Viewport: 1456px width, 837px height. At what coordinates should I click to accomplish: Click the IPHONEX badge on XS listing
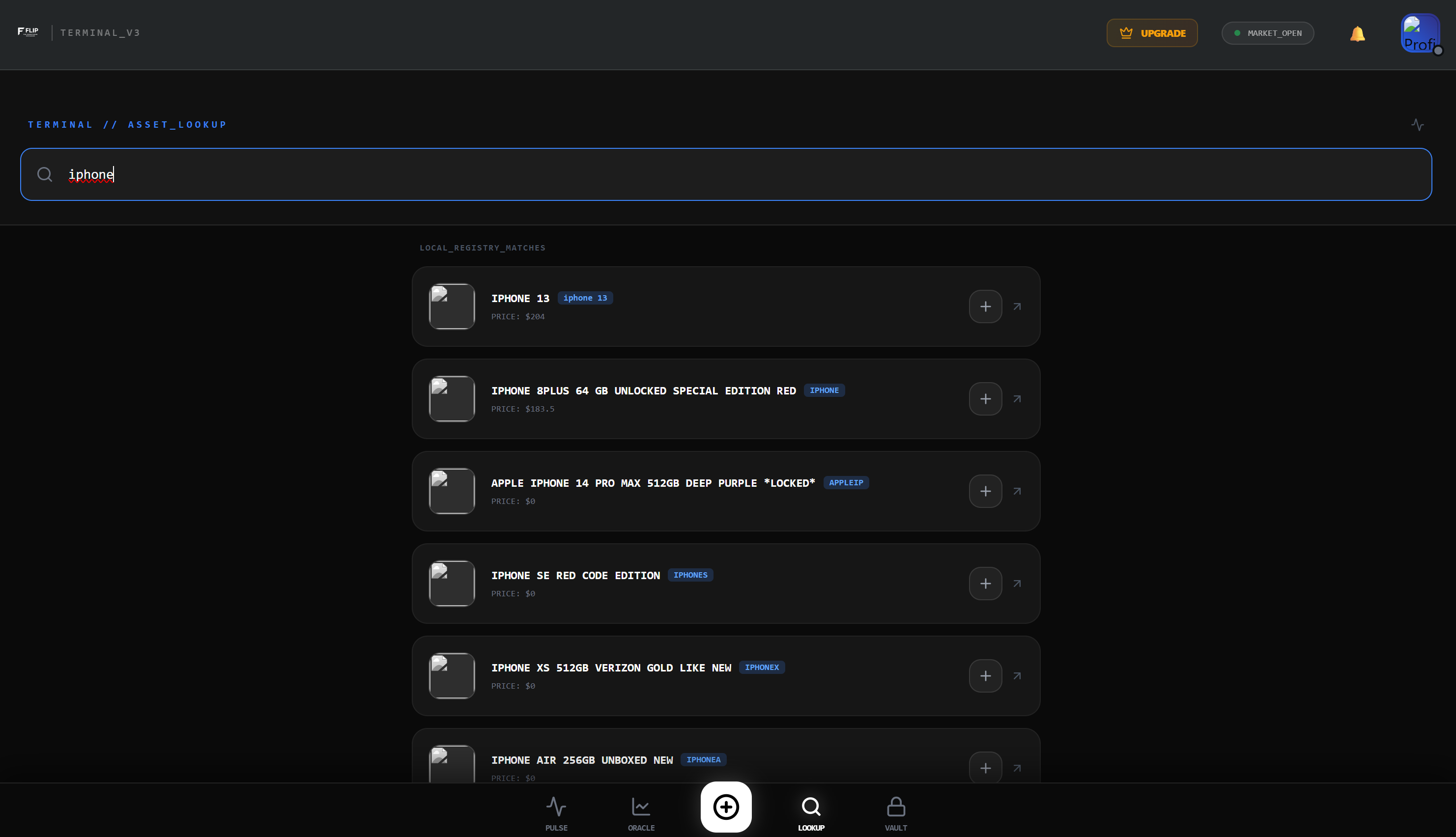pos(762,668)
